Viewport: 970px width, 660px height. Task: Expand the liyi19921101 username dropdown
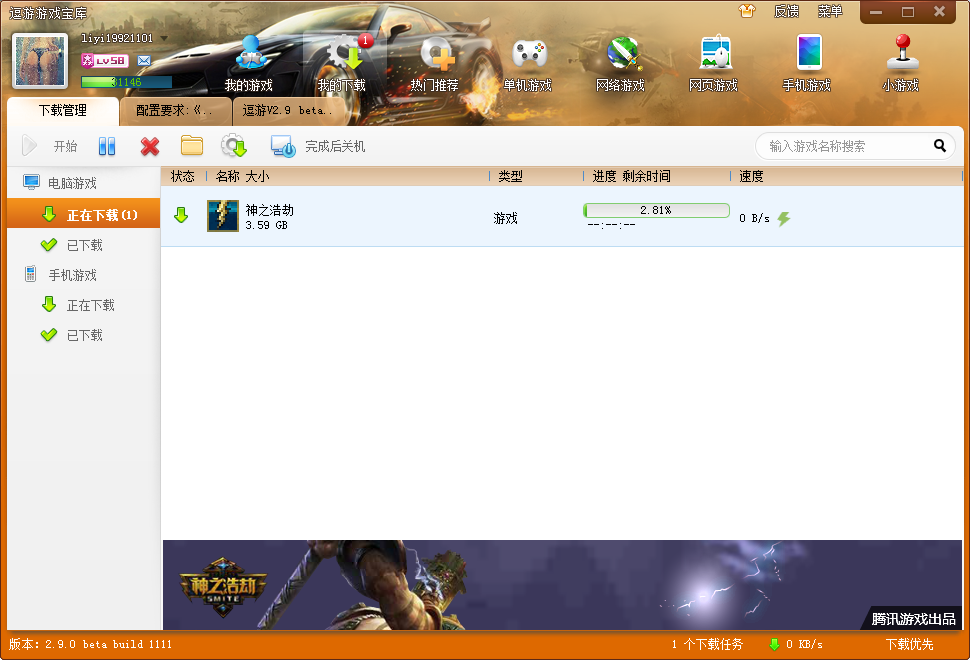165,38
